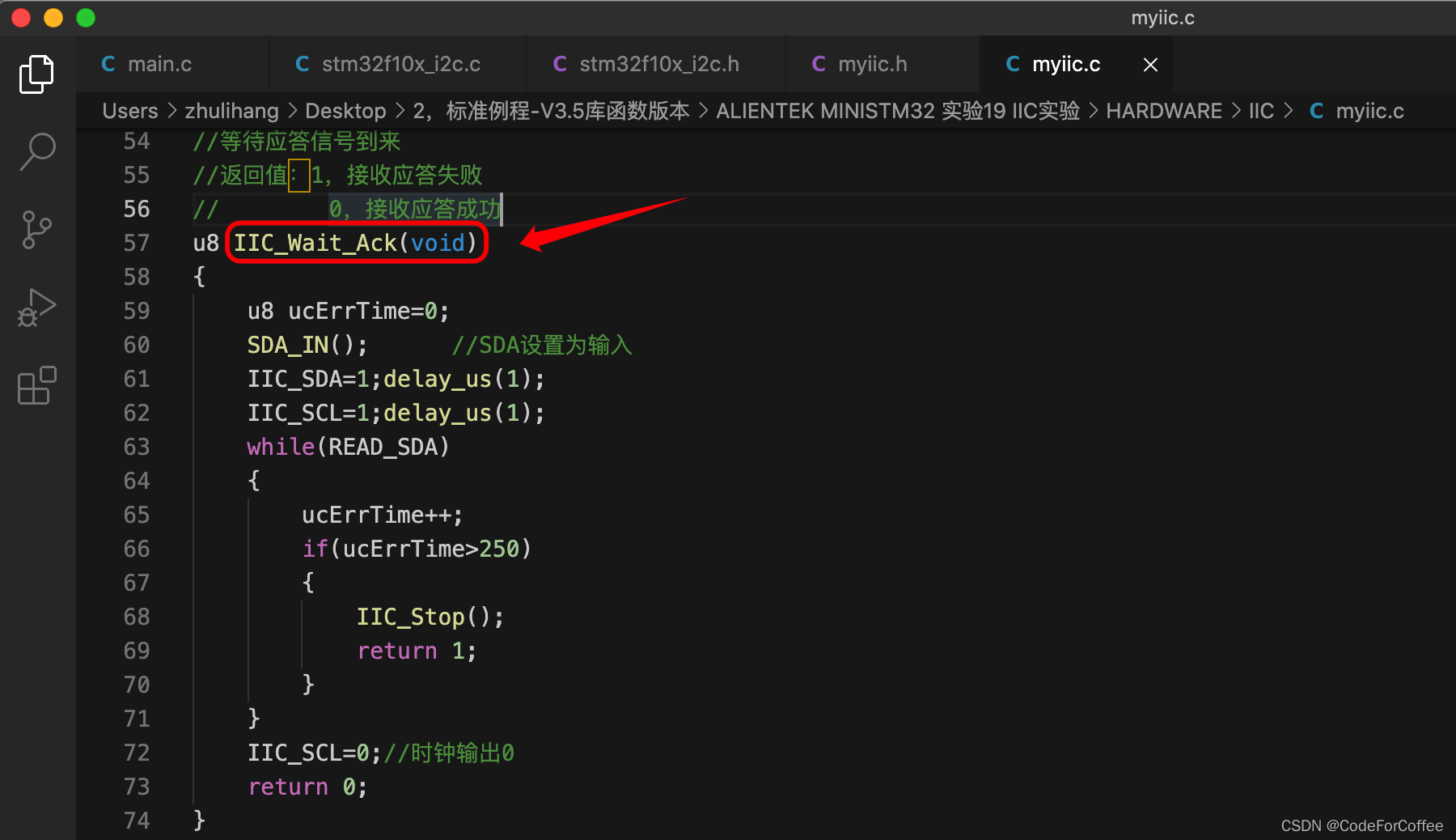
Task: Open the Search view icon
Action: point(36,151)
